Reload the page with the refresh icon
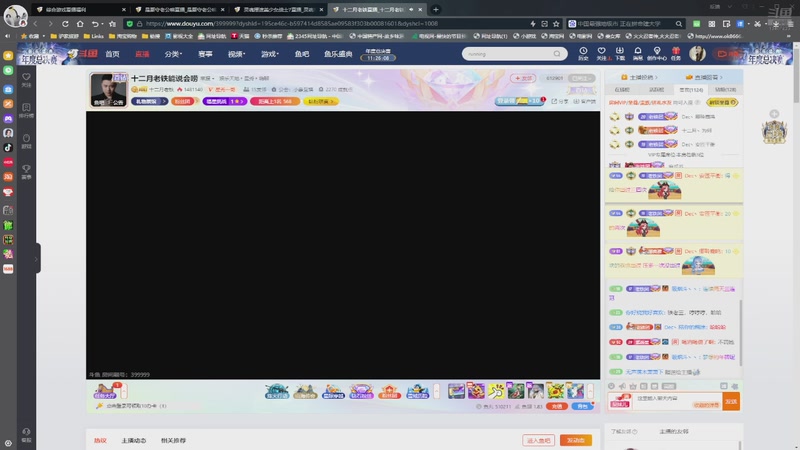This screenshot has height=450, width=800. (65, 23)
